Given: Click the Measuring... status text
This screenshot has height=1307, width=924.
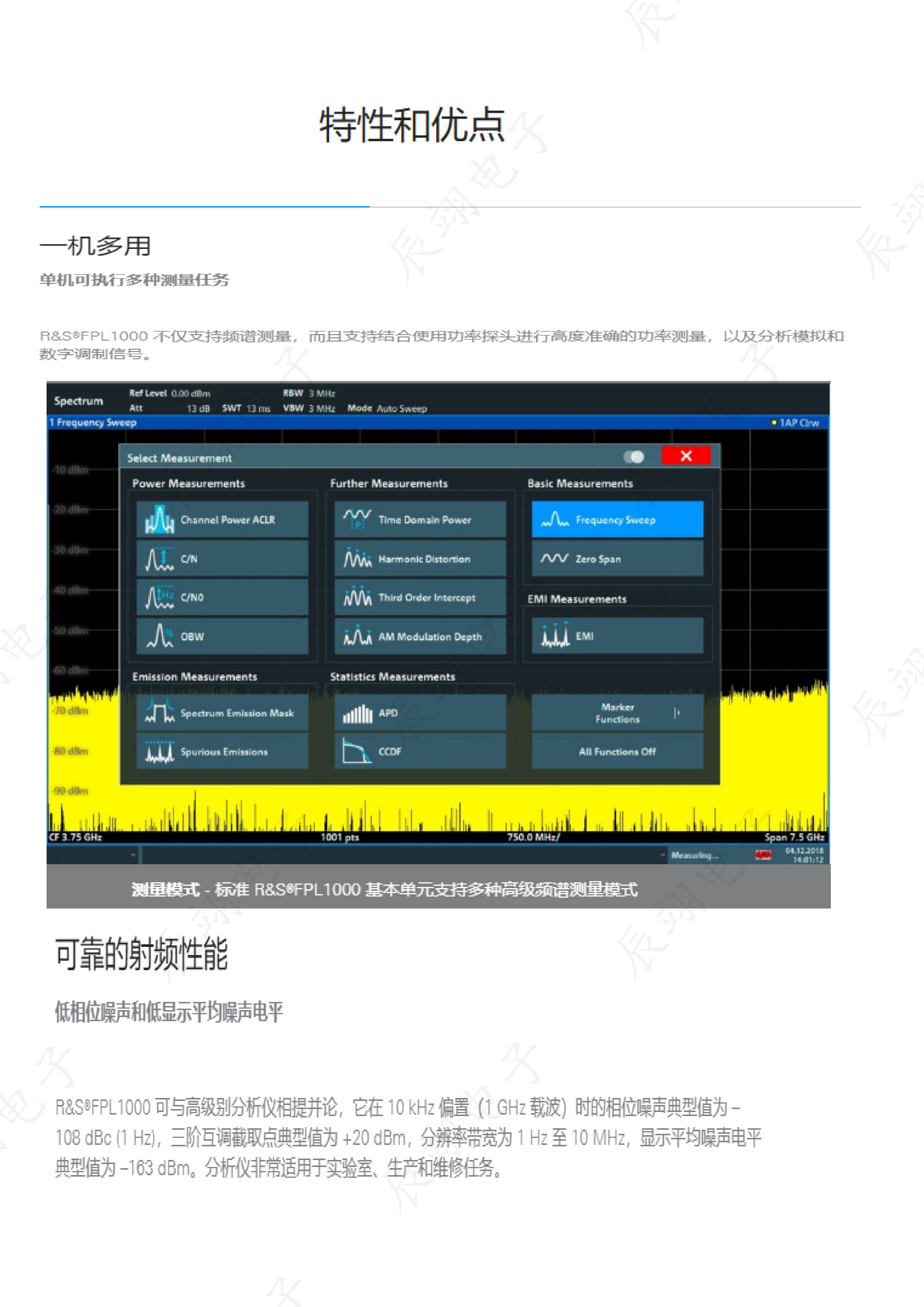Looking at the screenshot, I should (x=695, y=855).
